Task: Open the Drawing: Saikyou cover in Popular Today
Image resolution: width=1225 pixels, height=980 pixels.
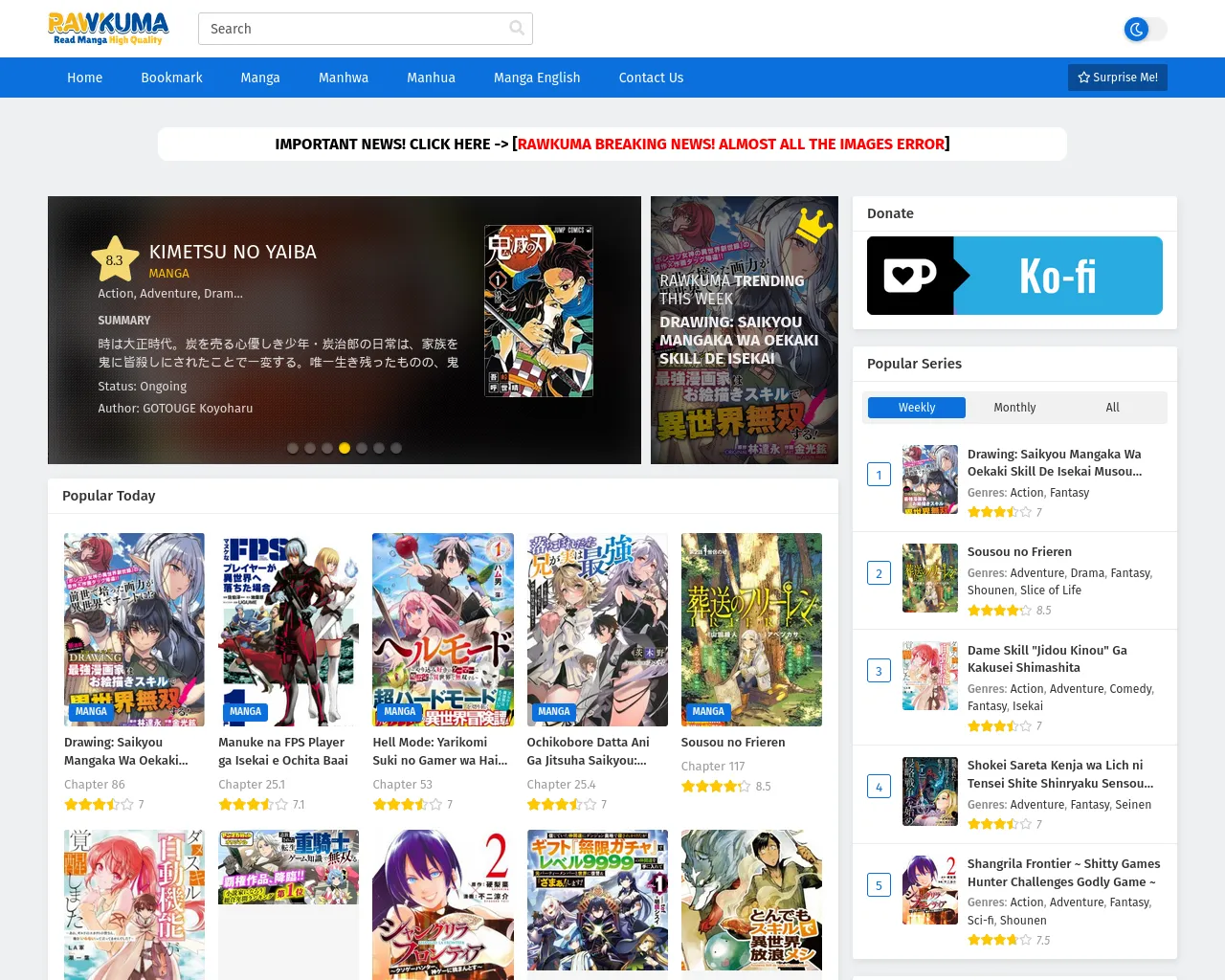Action: [x=134, y=630]
